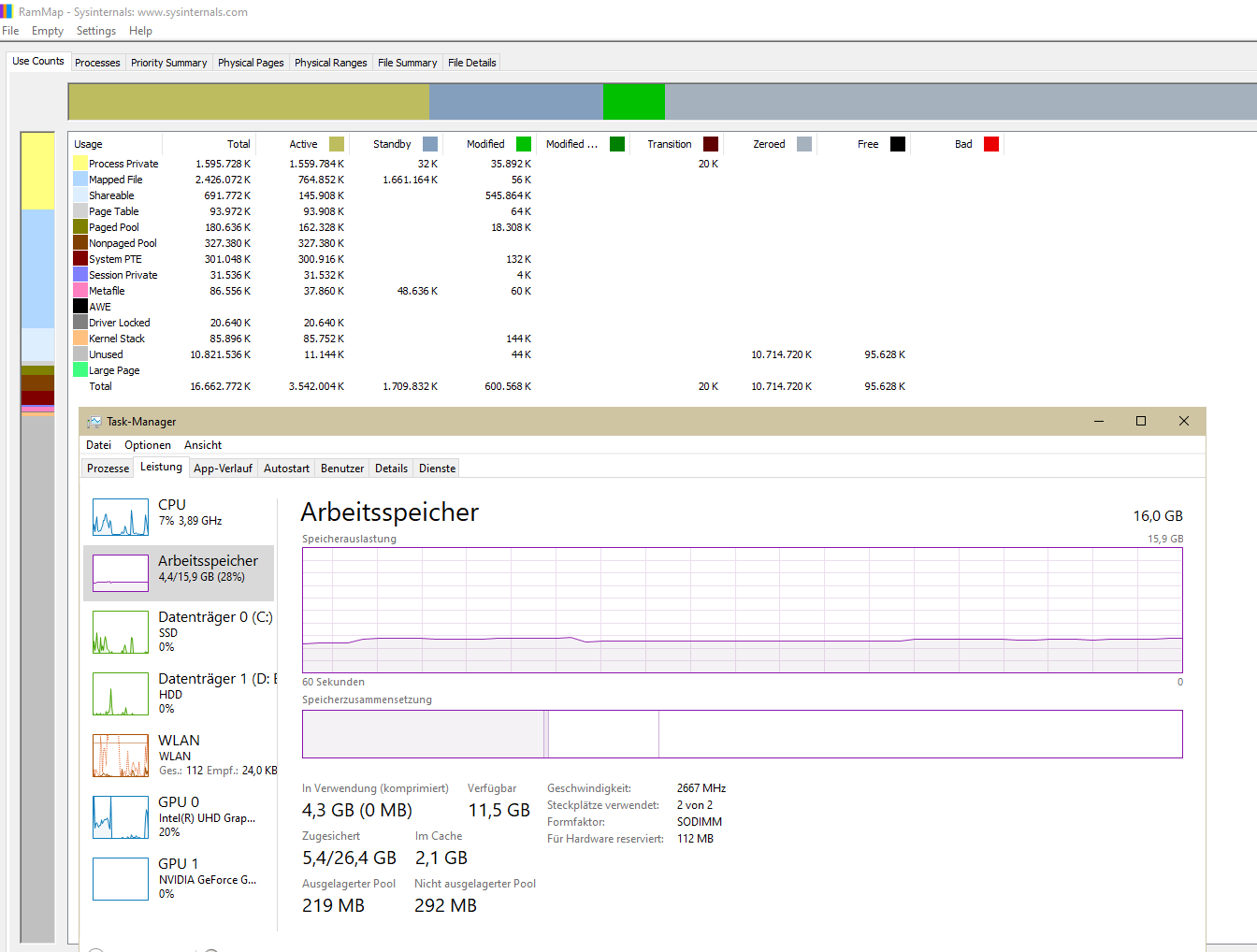Open the Optionen menu in Task-Manager
This screenshot has height=952, width=1257.
pos(148,445)
